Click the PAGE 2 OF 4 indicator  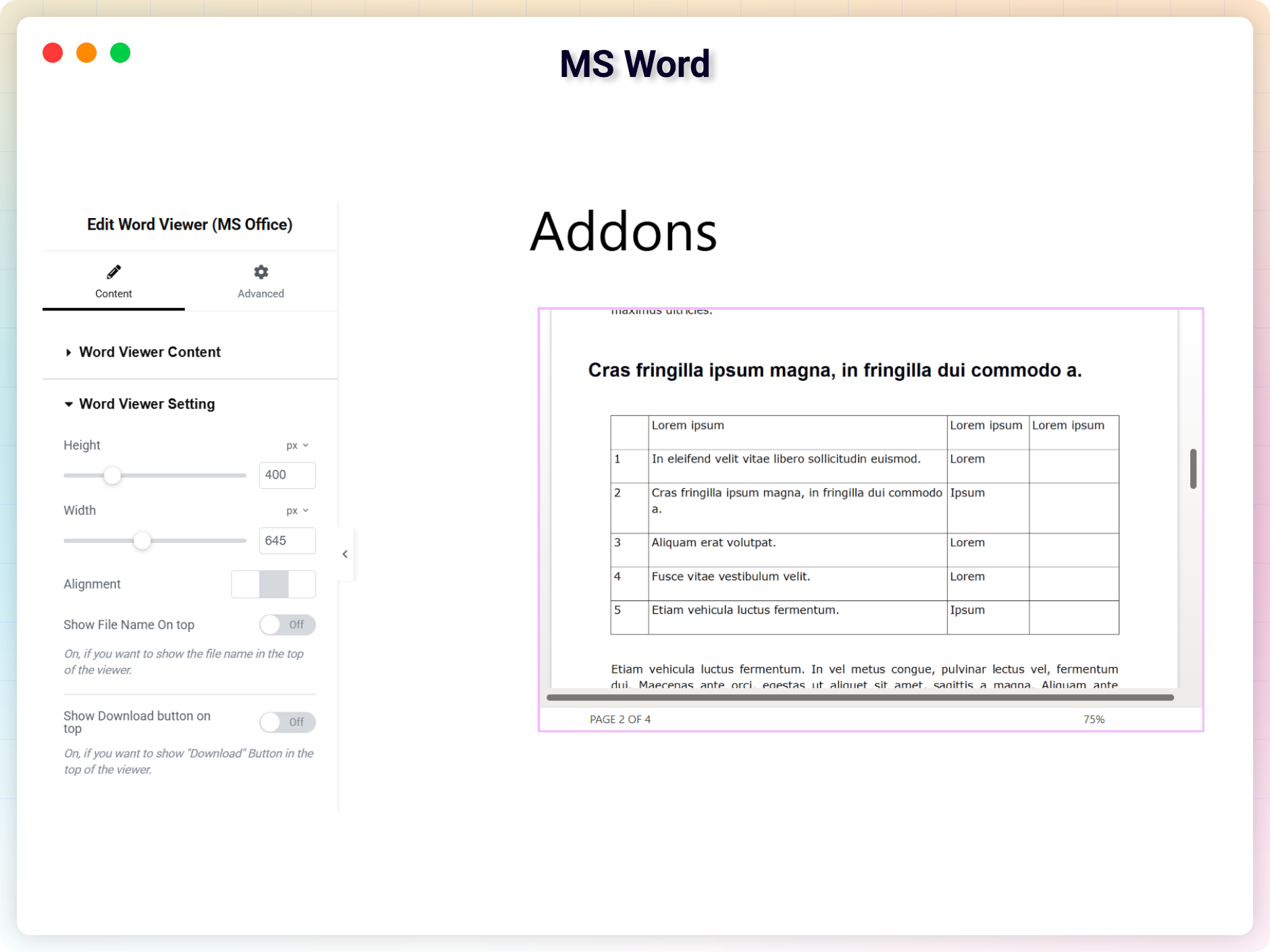coord(620,720)
